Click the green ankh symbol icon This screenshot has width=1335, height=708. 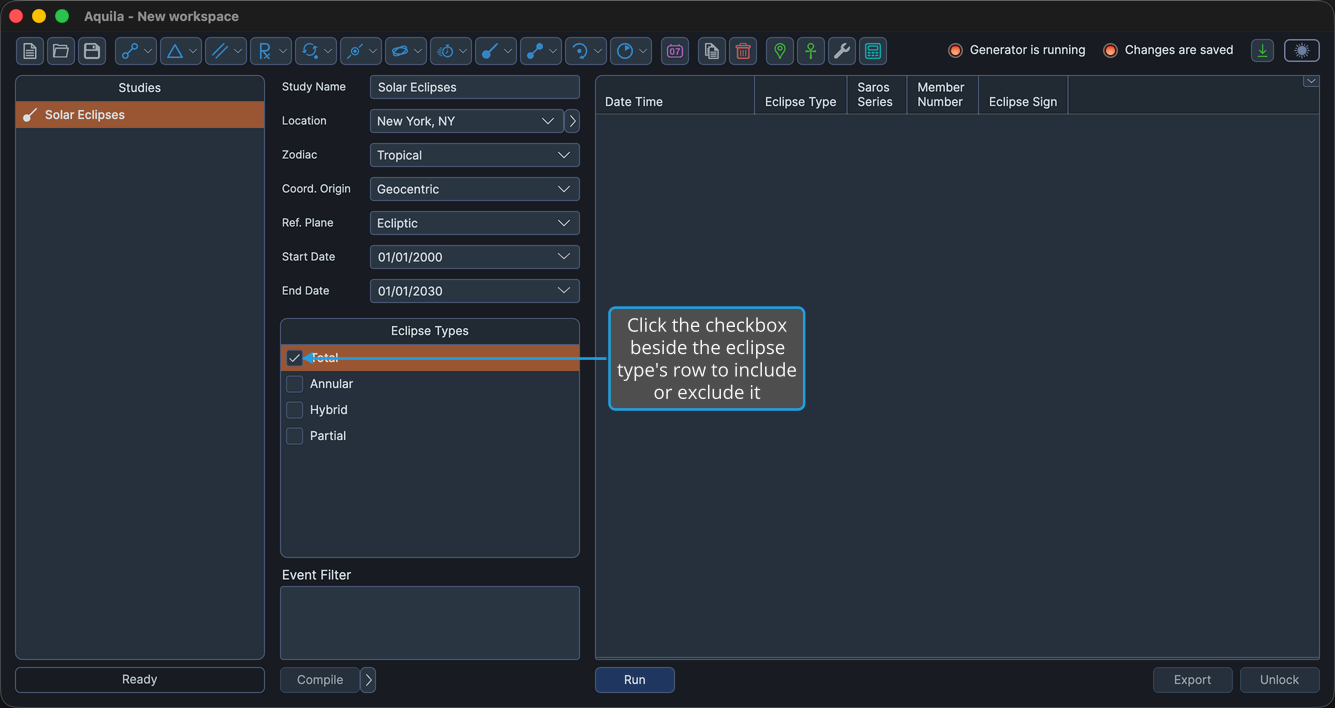810,51
